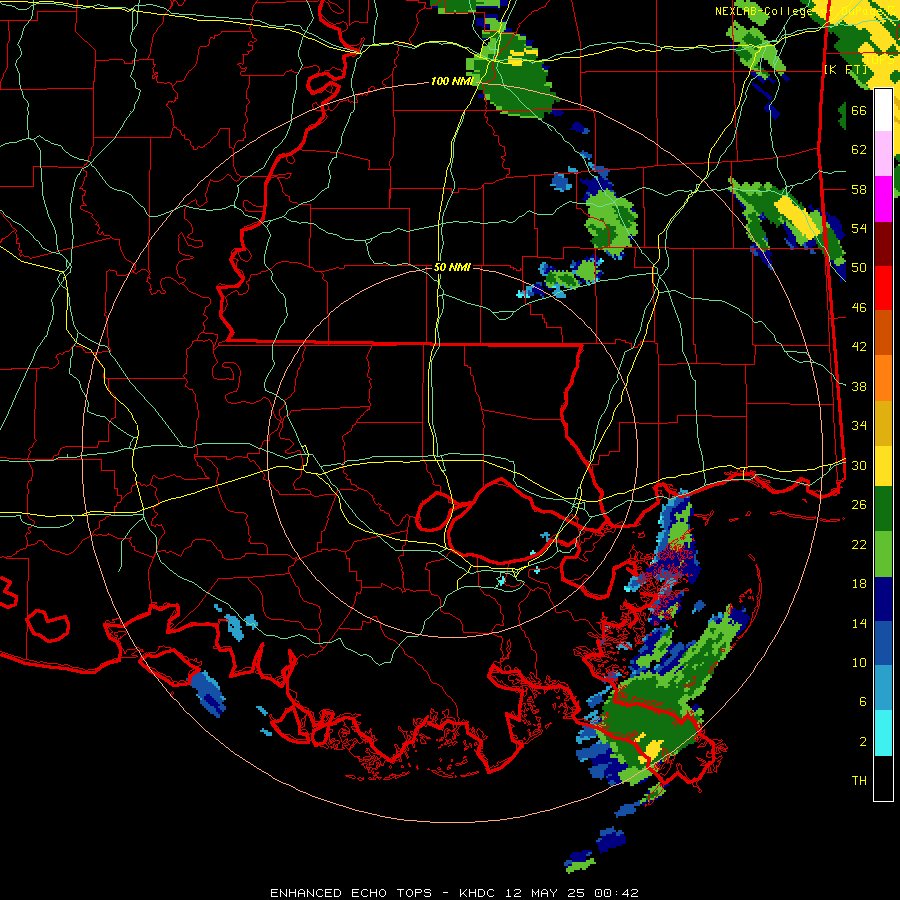900x900 pixels.
Task: Select the legend value 38
Action: click(859, 386)
